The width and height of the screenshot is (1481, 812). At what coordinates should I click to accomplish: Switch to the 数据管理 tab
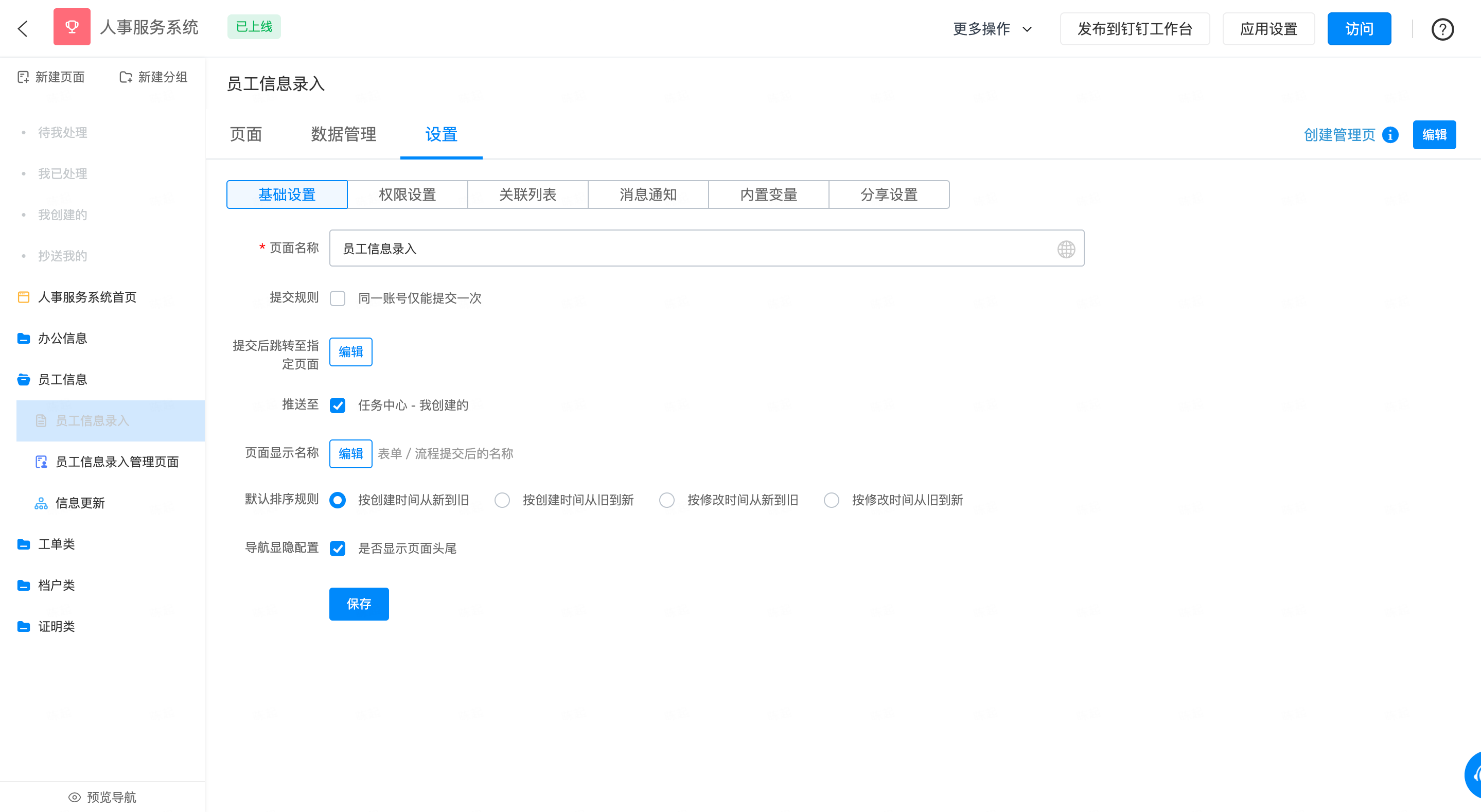point(343,135)
